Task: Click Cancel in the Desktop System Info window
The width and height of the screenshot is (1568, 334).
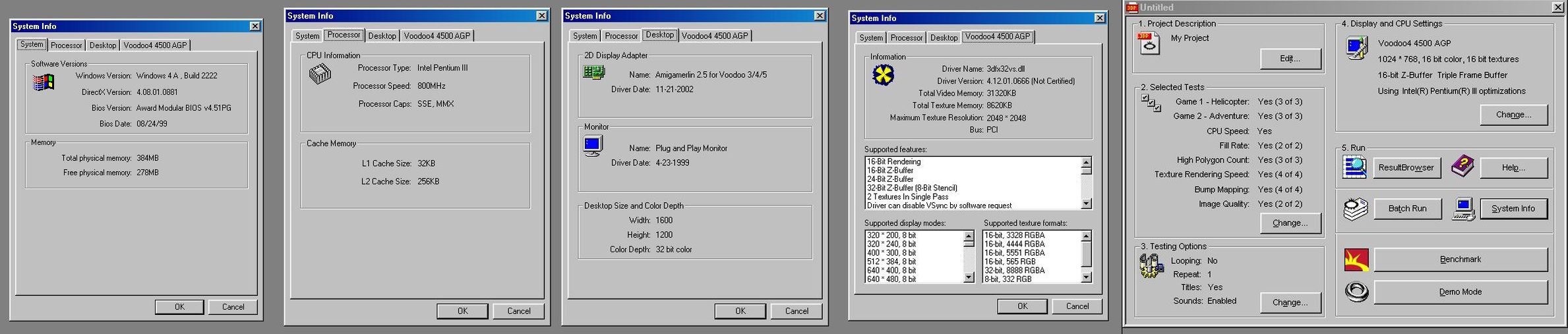Action: coord(797,311)
